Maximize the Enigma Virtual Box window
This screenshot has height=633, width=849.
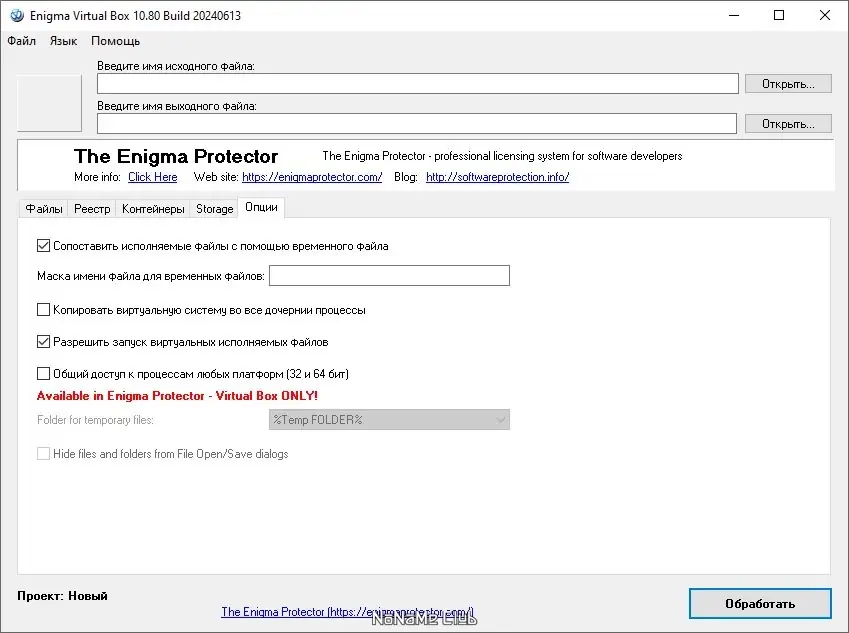779,15
